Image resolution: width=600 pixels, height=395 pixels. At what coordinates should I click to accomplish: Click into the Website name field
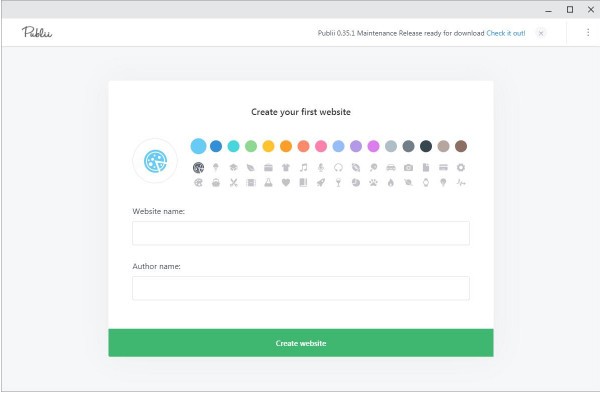click(x=301, y=233)
